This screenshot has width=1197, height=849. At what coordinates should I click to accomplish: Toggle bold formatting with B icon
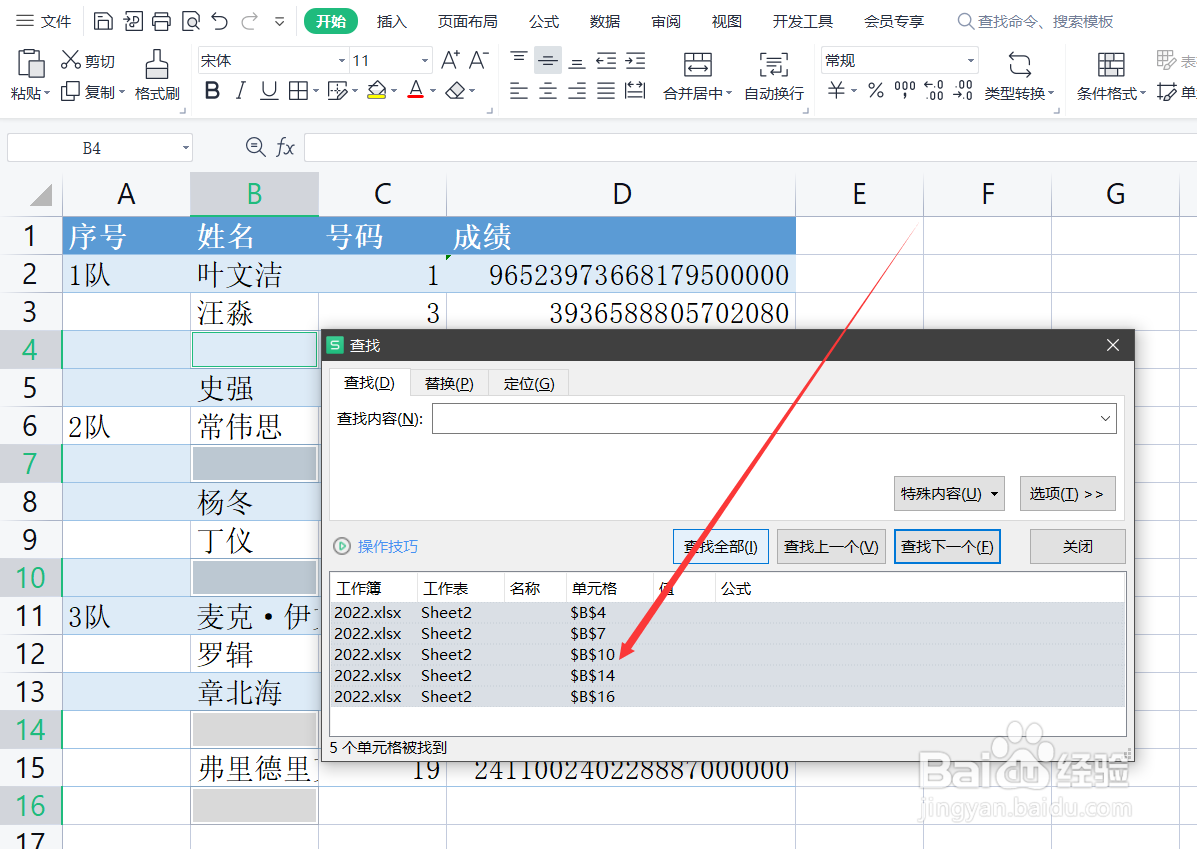(x=211, y=90)
